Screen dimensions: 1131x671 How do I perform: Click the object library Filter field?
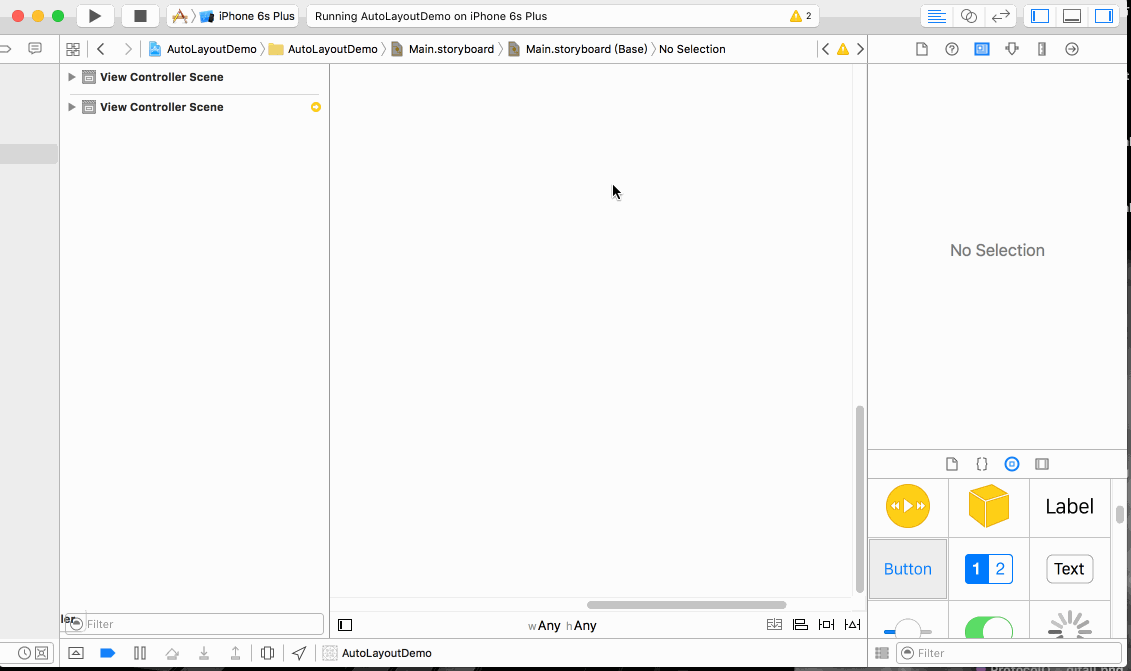[x=1009, y=653]
